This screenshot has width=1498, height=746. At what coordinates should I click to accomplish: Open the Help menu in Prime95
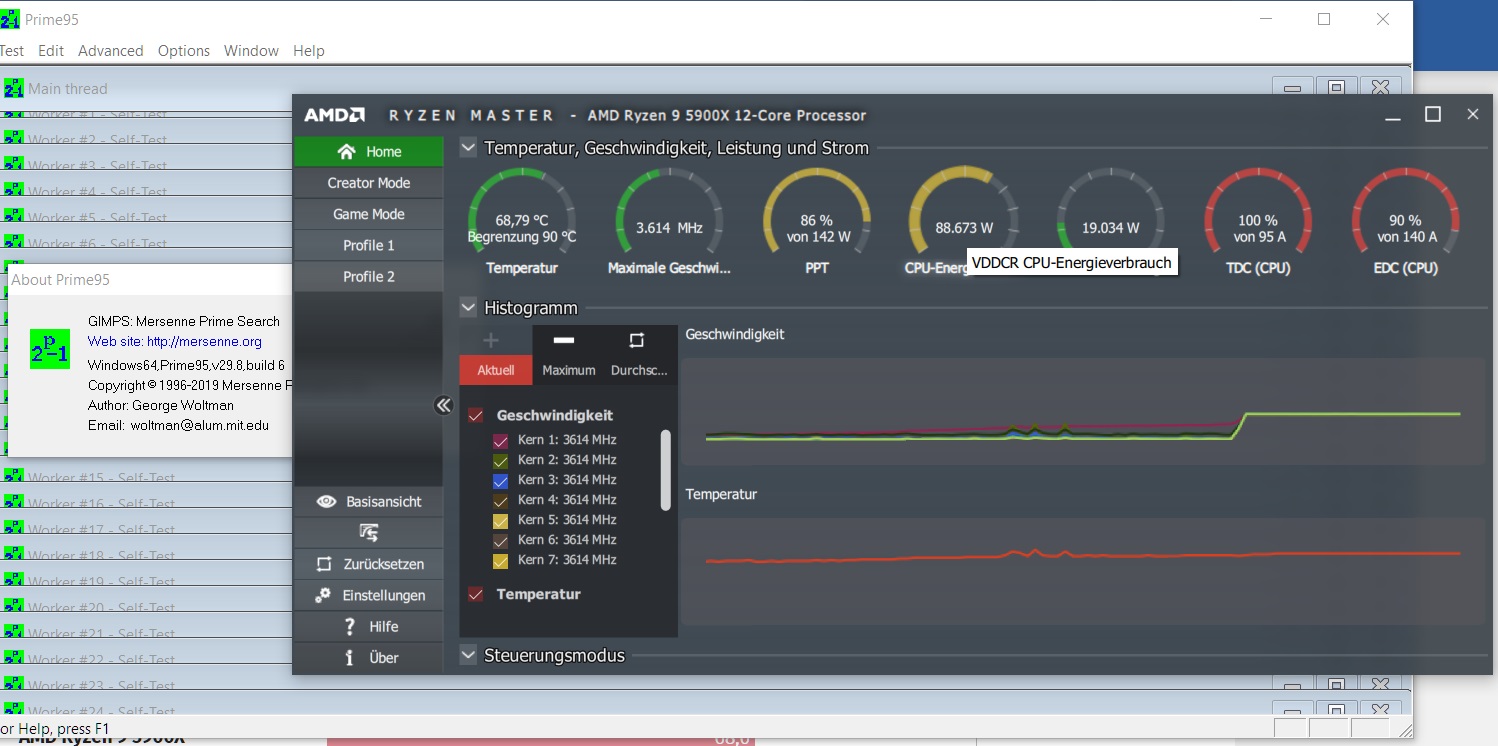309,51
